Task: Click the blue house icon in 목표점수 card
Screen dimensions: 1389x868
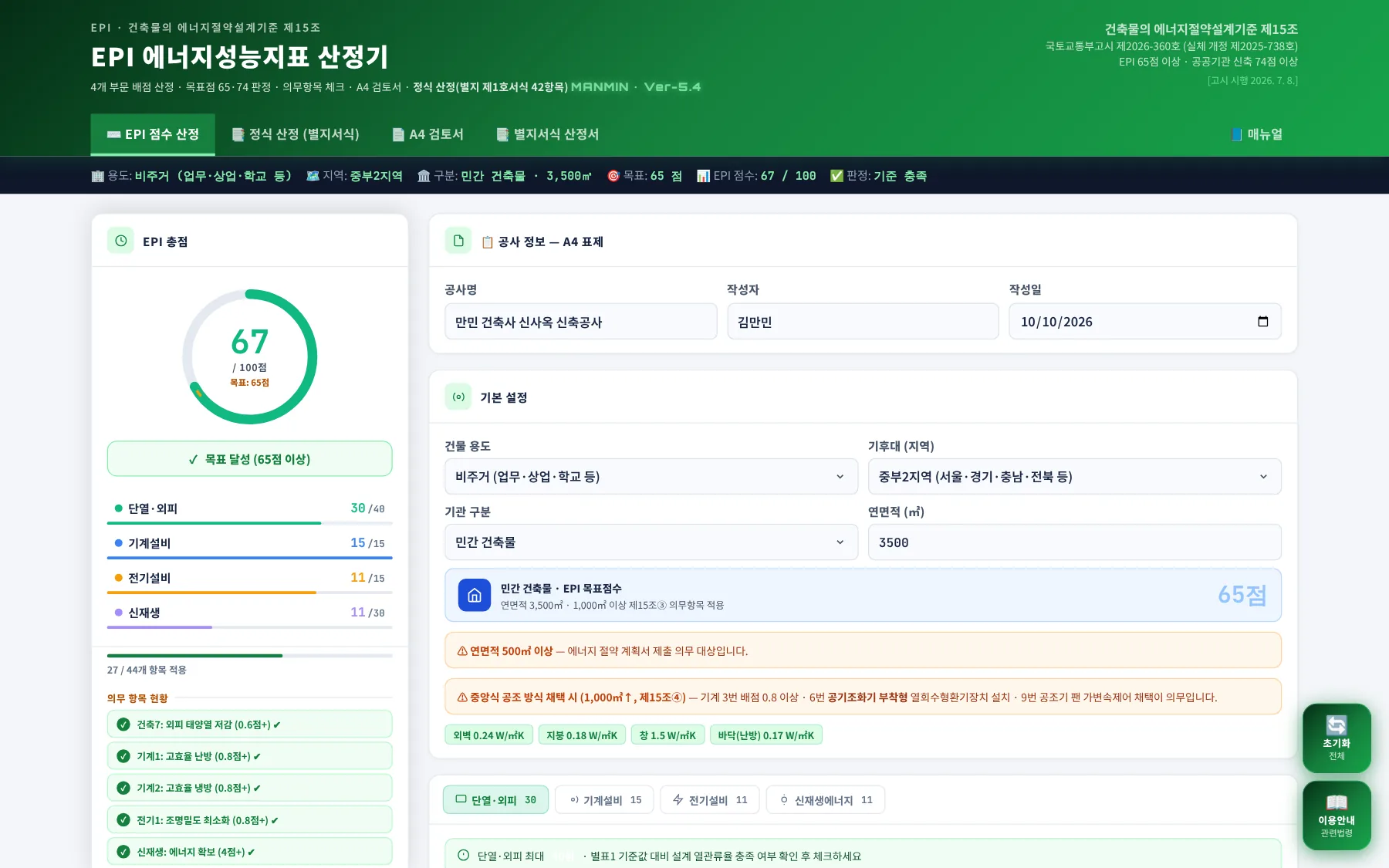Action: click(x=475, y=595)
